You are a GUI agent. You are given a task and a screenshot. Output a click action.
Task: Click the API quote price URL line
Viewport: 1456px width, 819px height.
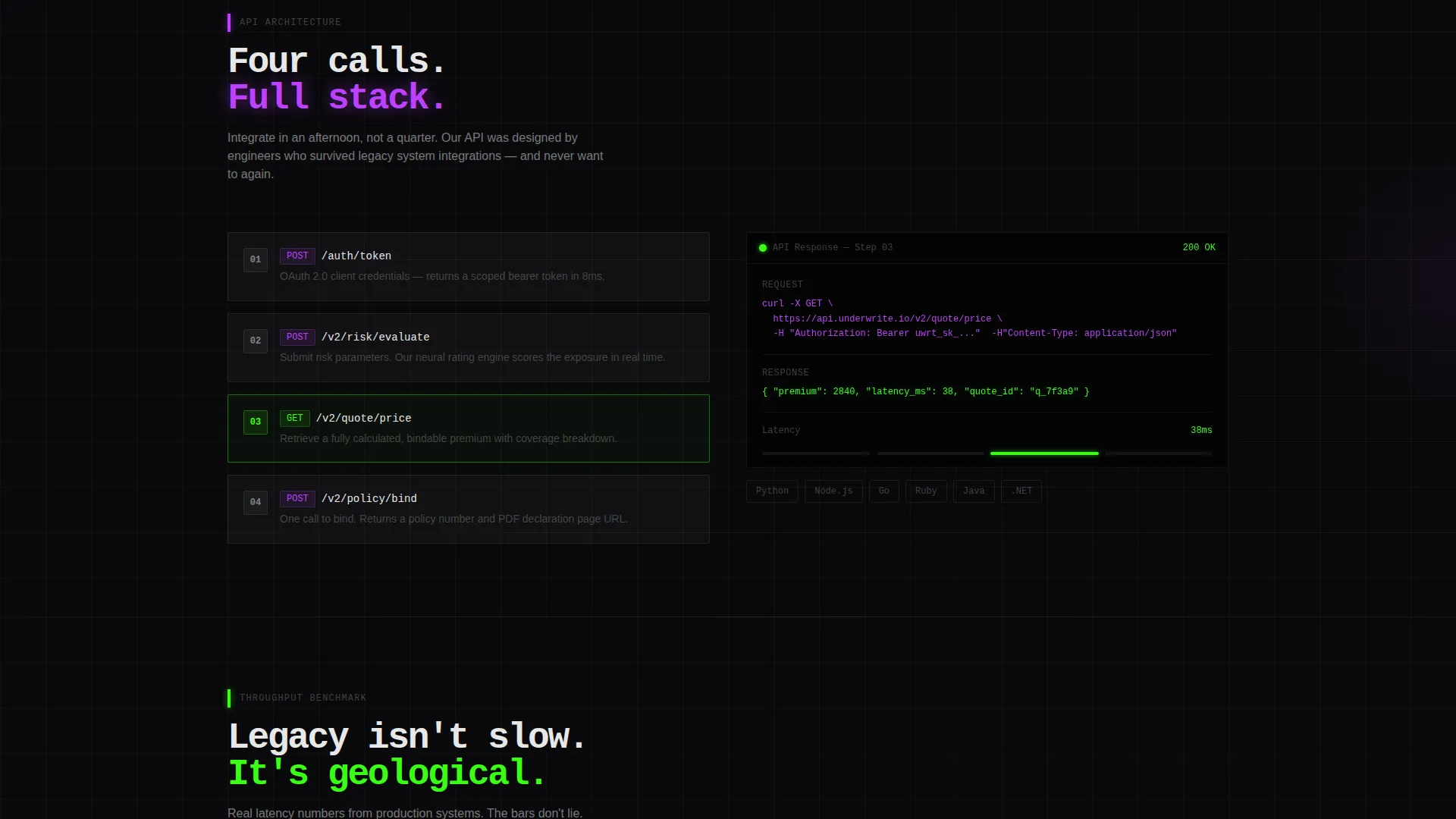[x=887, y=319]
